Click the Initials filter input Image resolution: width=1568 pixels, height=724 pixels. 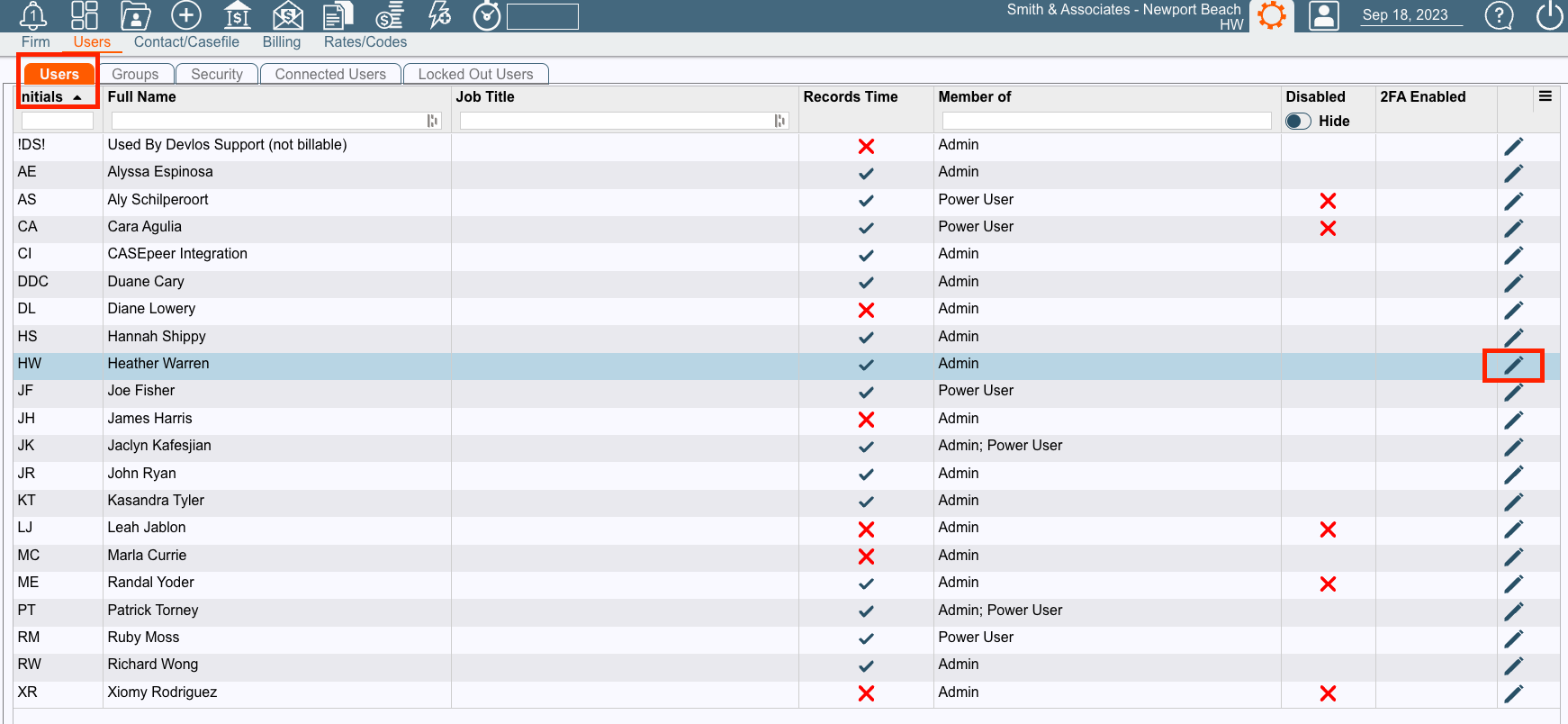(58, 121)
